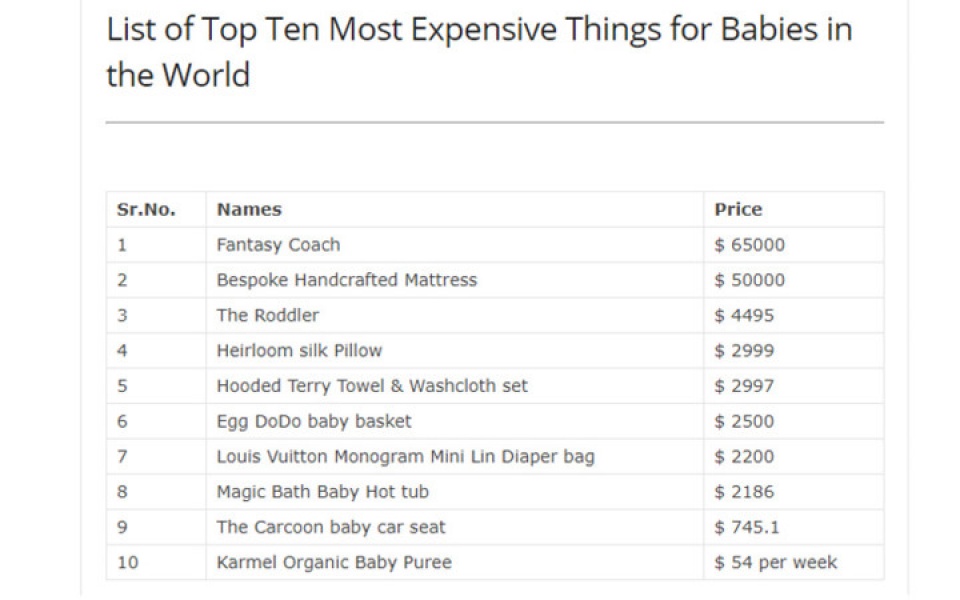Click the Egg DoDo baby basket entry
Image resolution: width=960 pixels, height=600 pixels.
[x=313, y=421]
